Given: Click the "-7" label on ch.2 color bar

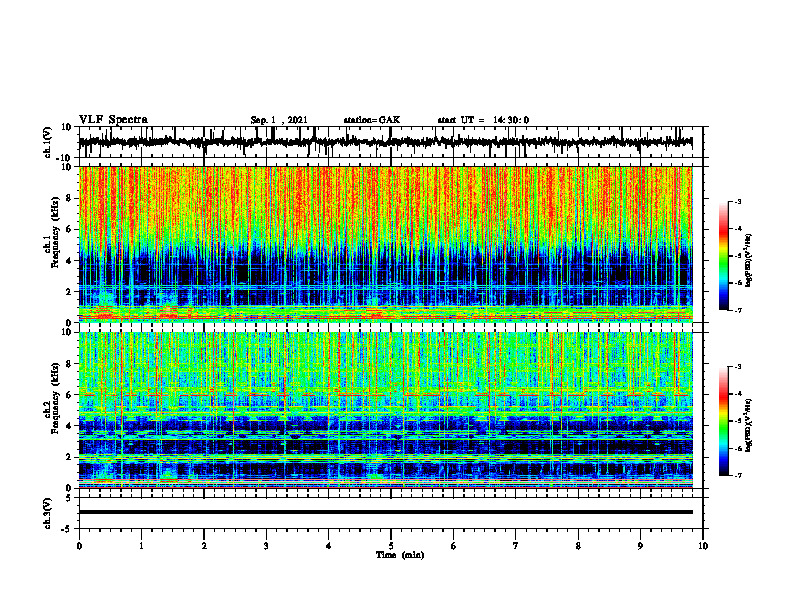Looking at the screenshot, I should click(x=738, y=475).
